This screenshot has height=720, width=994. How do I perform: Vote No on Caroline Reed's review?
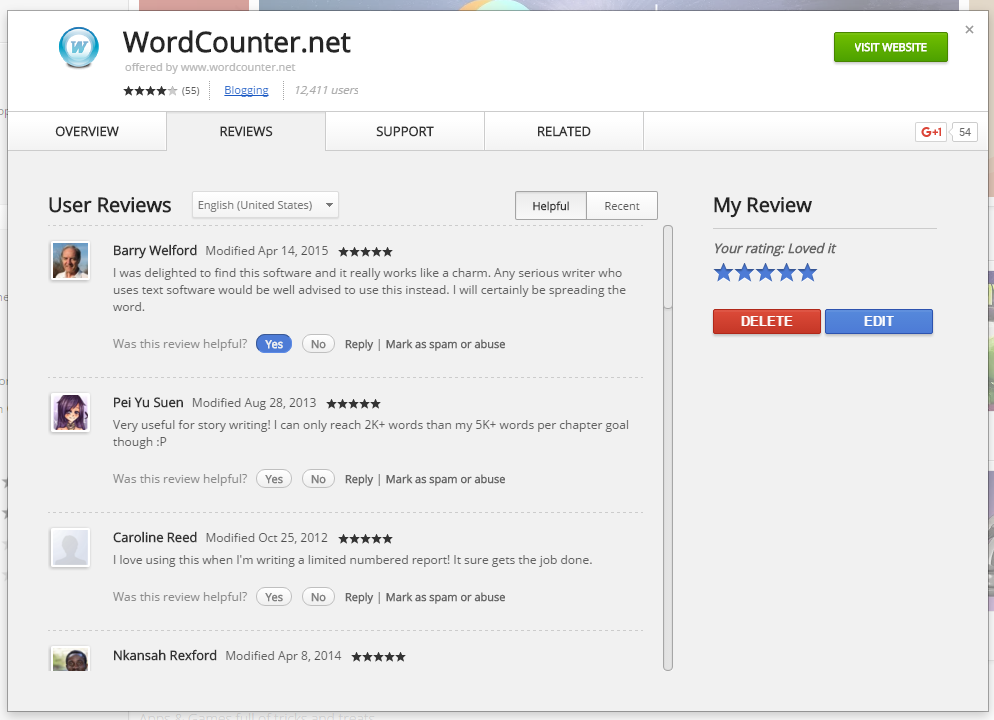click(x=318, y=597)
